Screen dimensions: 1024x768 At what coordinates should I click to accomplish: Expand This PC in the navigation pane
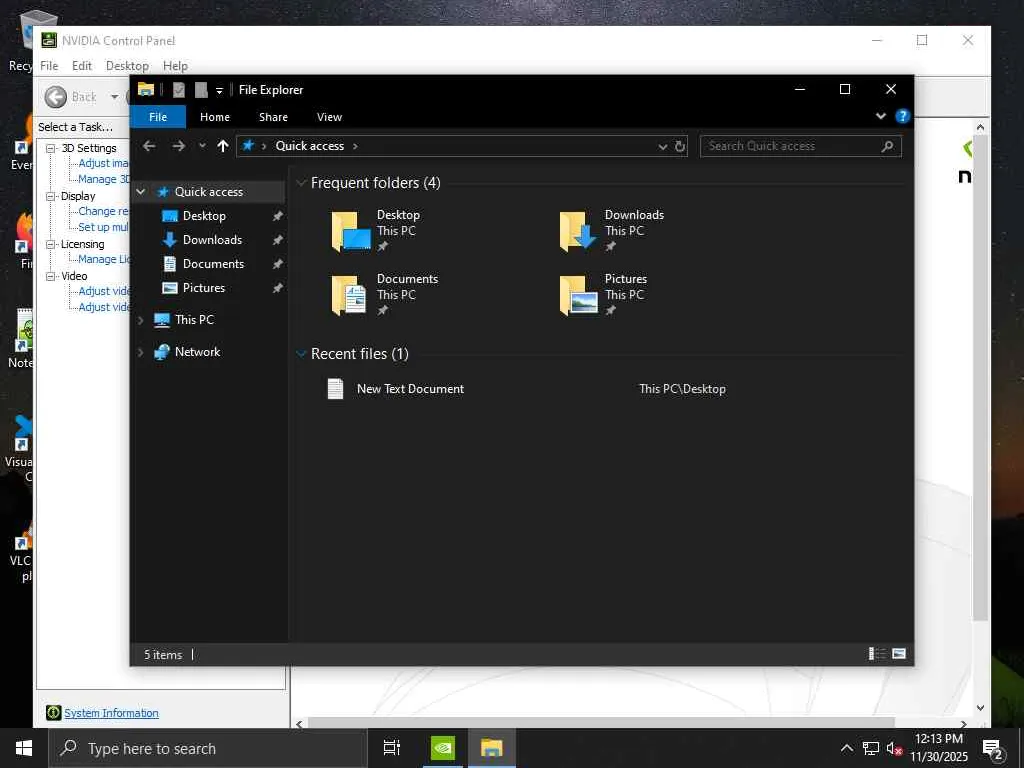(140, 320)
